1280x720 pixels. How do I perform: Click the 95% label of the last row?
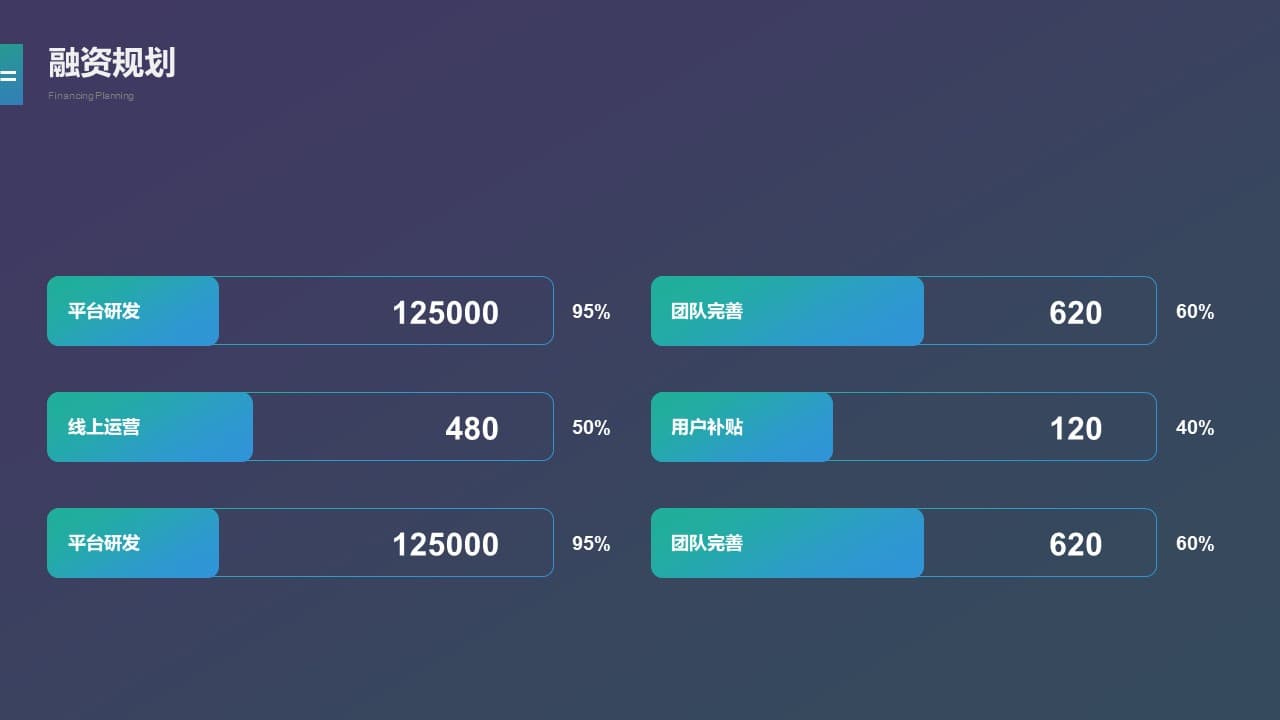pos(591,544)
